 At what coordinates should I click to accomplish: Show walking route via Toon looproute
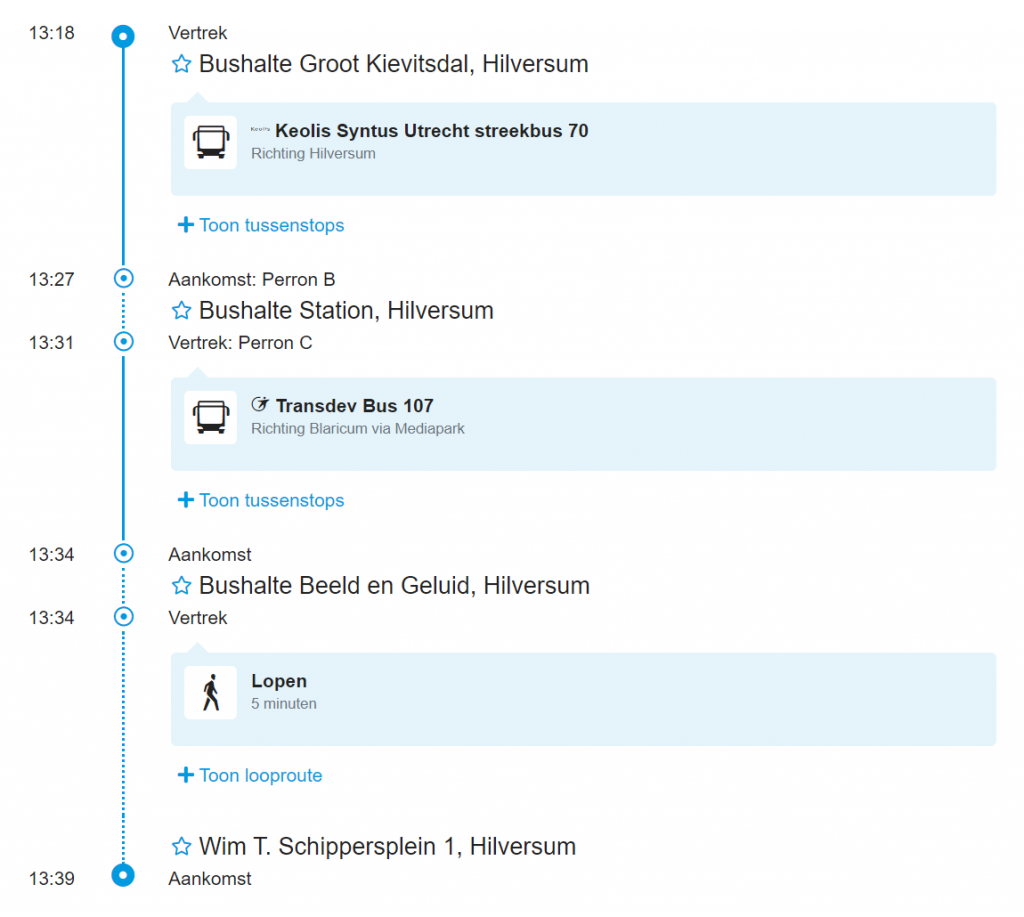coord(250,775)
